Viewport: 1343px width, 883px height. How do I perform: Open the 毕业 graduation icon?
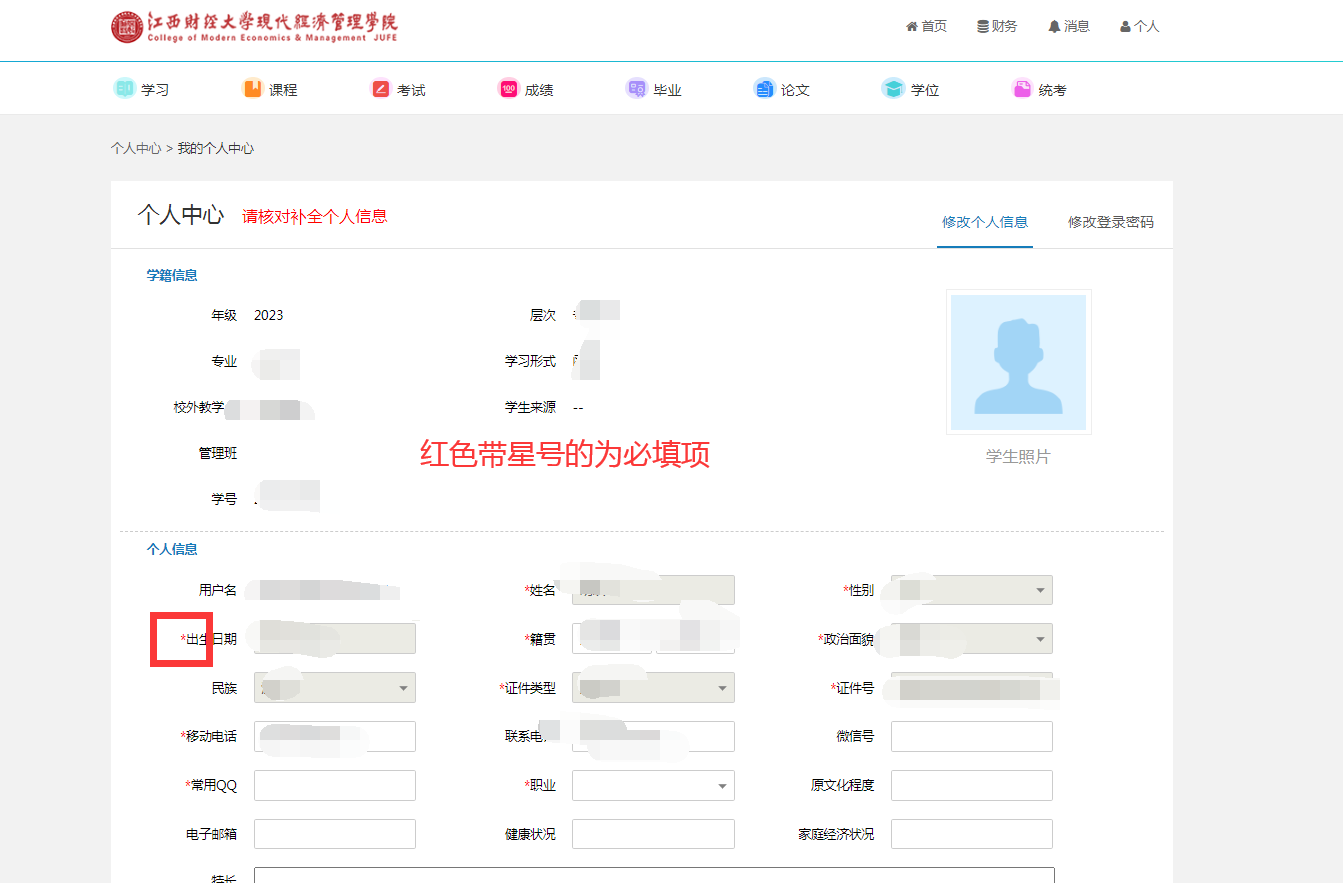(636, 89)
